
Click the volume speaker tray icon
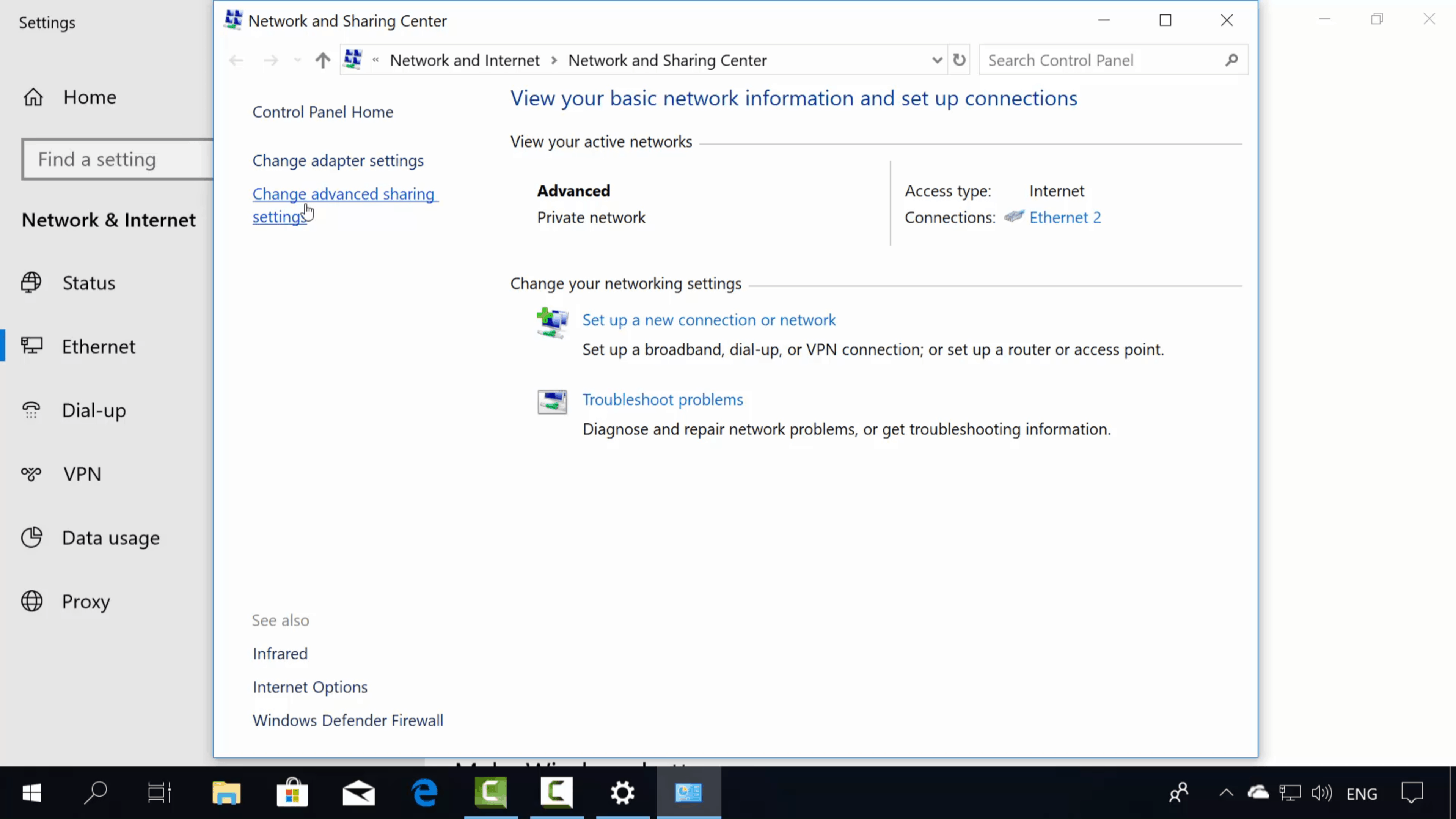pyautogui.click(x=1322, y=793)
